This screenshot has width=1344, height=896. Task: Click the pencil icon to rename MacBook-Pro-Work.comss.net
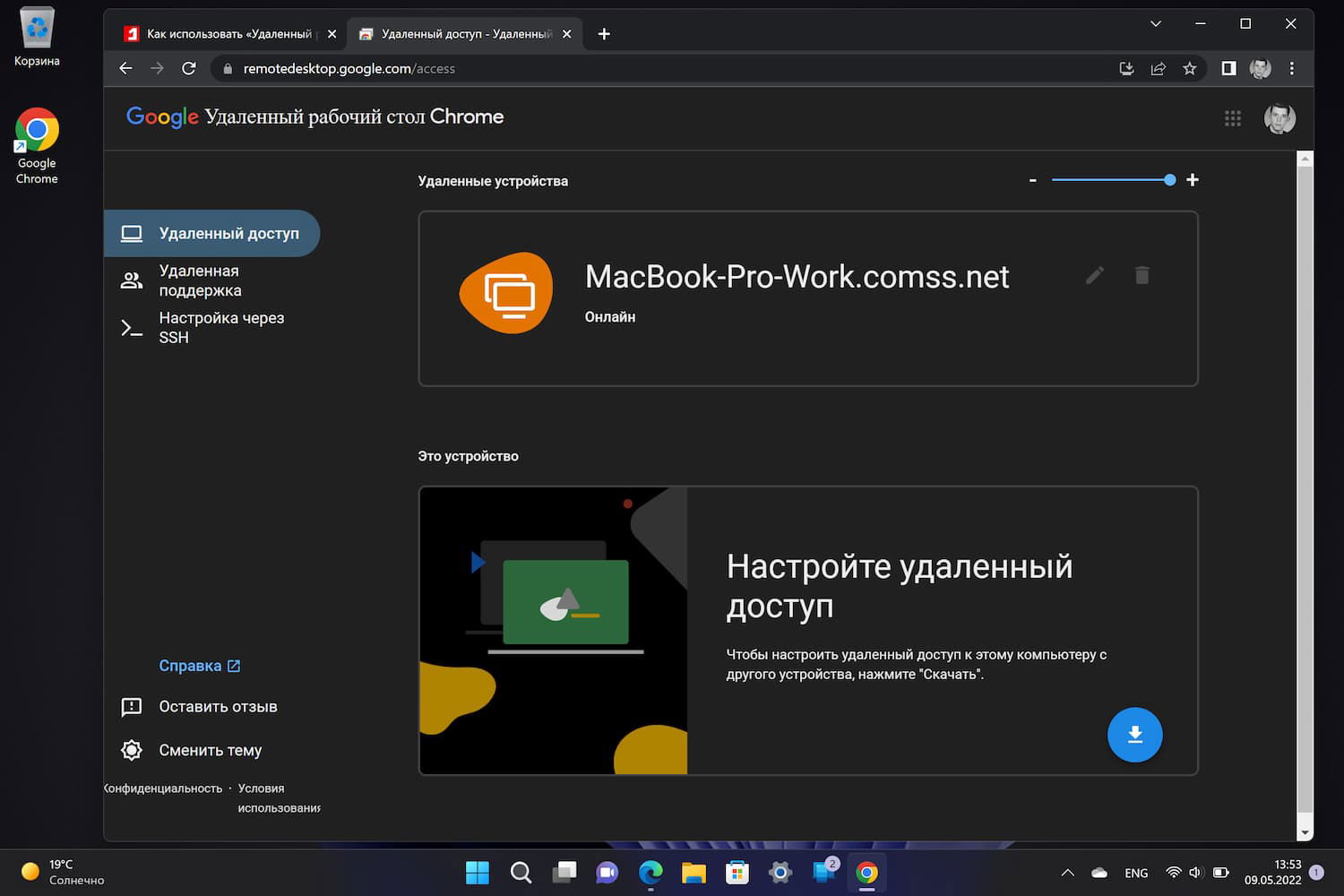1094,276
